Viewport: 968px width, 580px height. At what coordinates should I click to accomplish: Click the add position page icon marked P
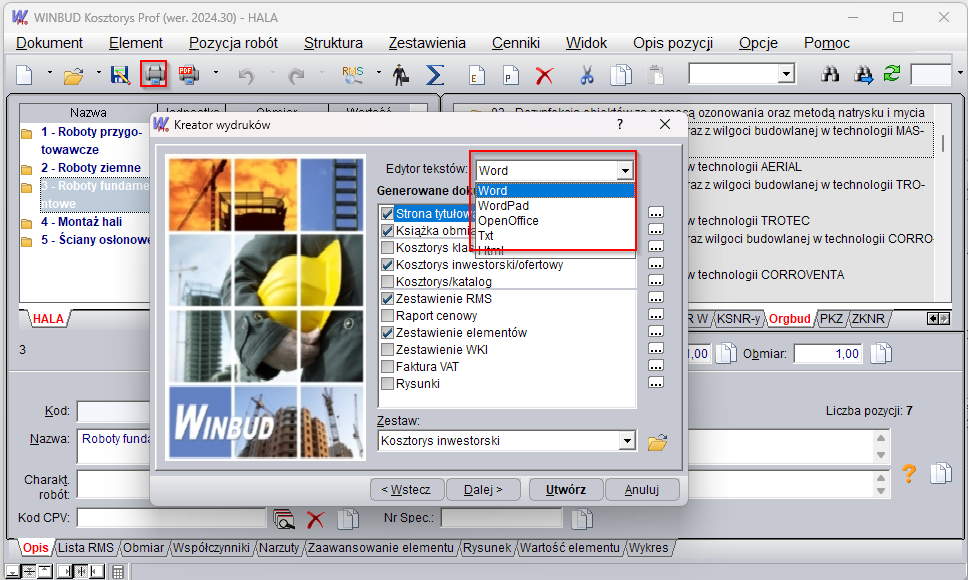511,75
